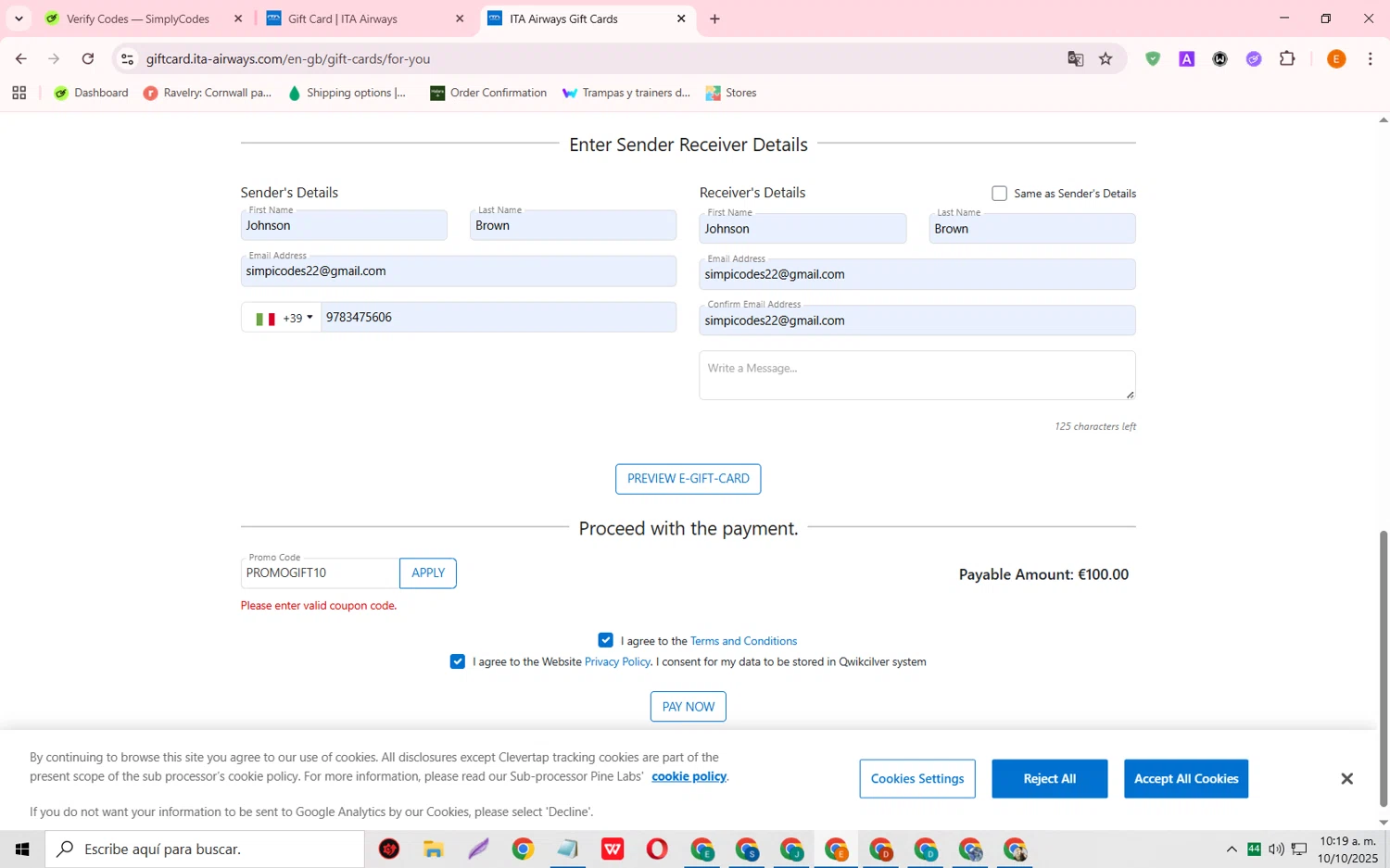Reject All cookies
Viewport: 1390px width, 868px height.
1050,779
